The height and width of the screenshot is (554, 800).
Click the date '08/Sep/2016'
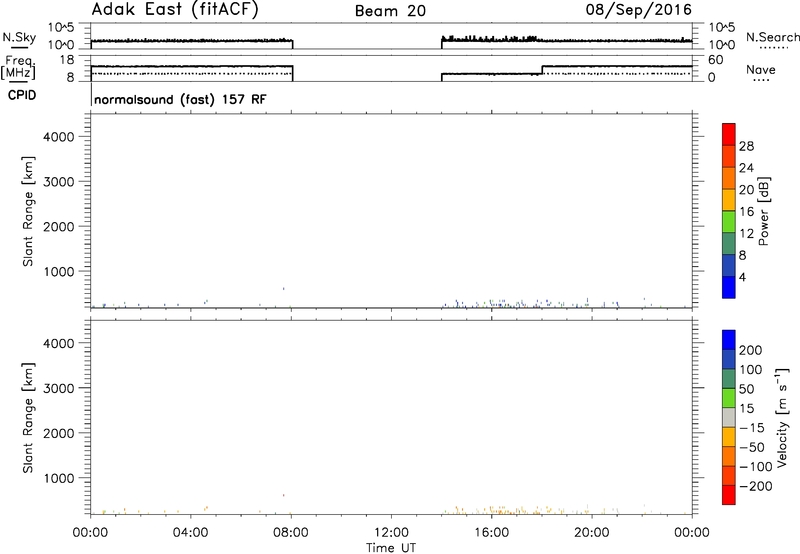coord(638,10)
